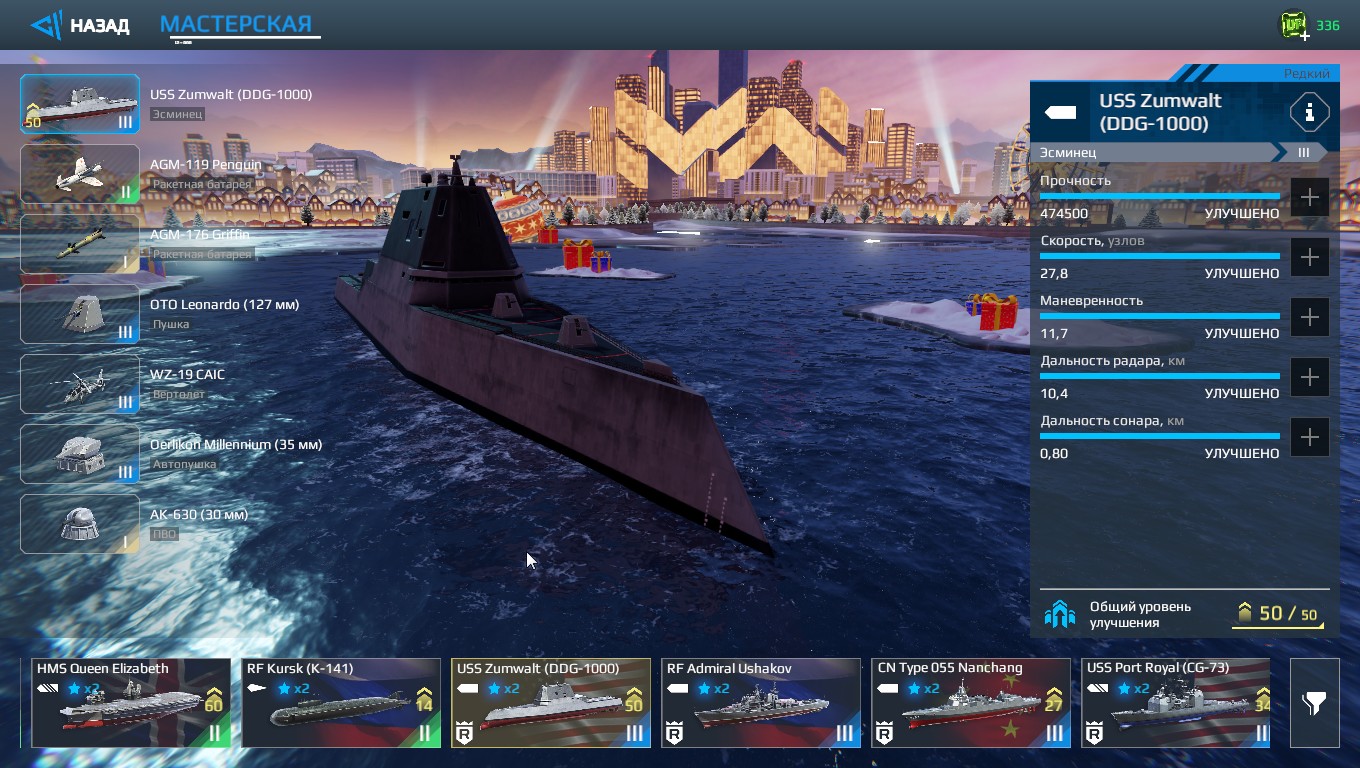
Task: Click the 50 / 50 upgrade level value
Action: 1278,614
